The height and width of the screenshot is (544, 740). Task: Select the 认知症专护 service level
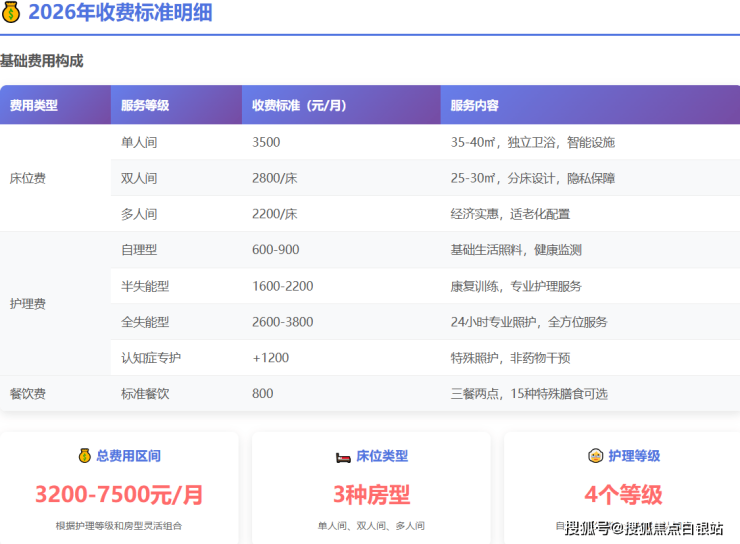click(151, 358)
